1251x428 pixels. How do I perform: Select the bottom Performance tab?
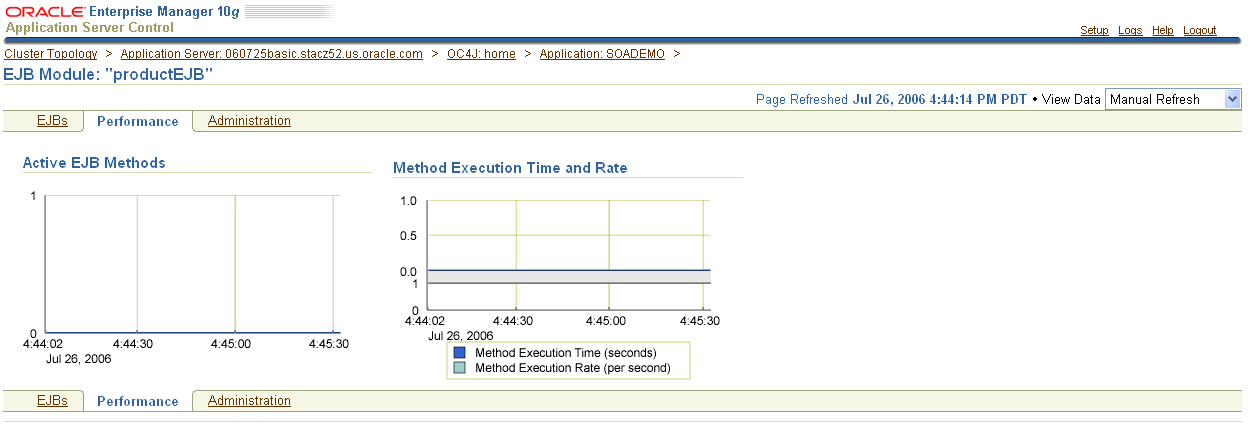pyautogui.click(x=137, y=401)
